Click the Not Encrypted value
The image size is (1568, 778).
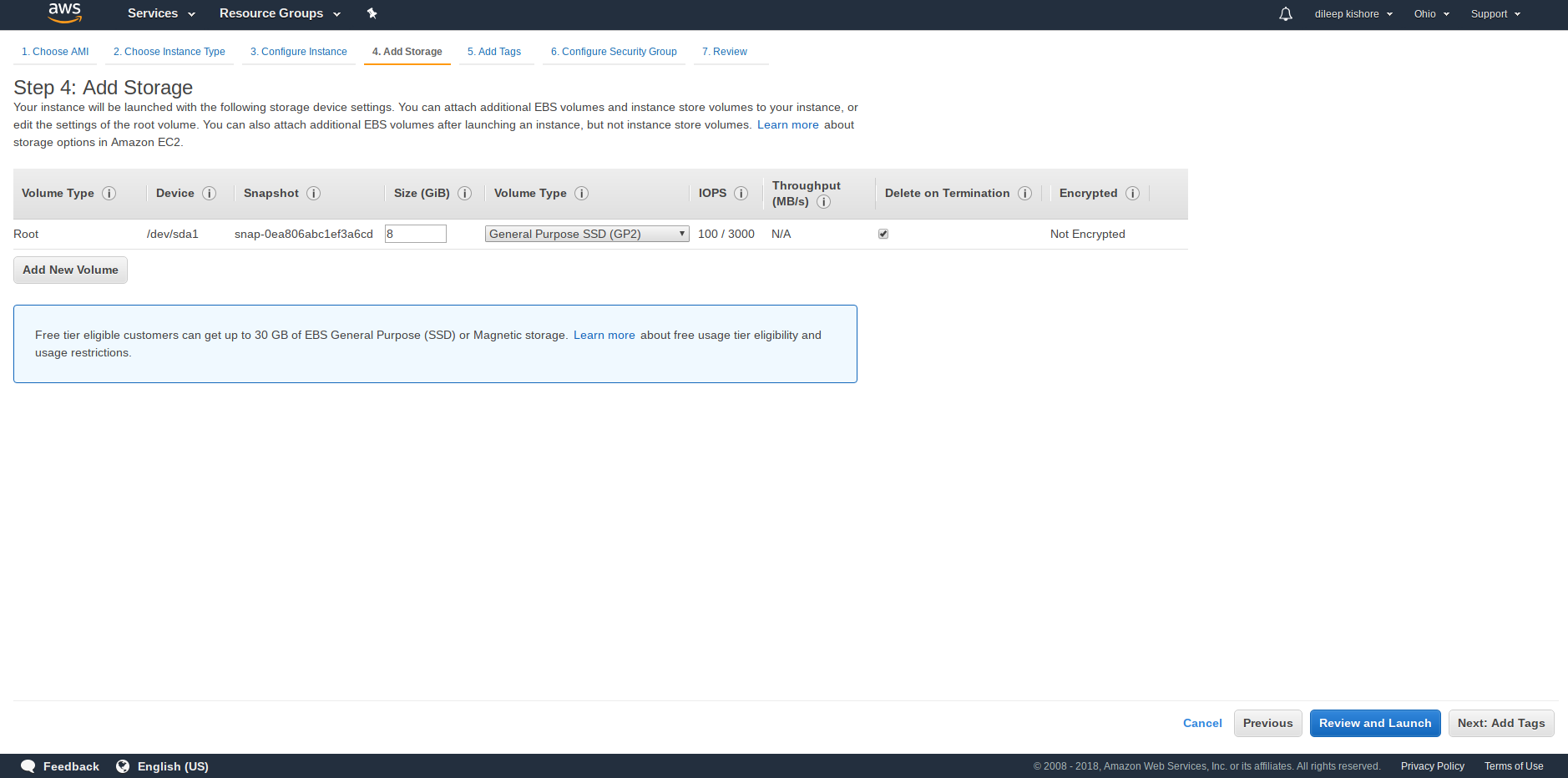(x=1088, y=235)
